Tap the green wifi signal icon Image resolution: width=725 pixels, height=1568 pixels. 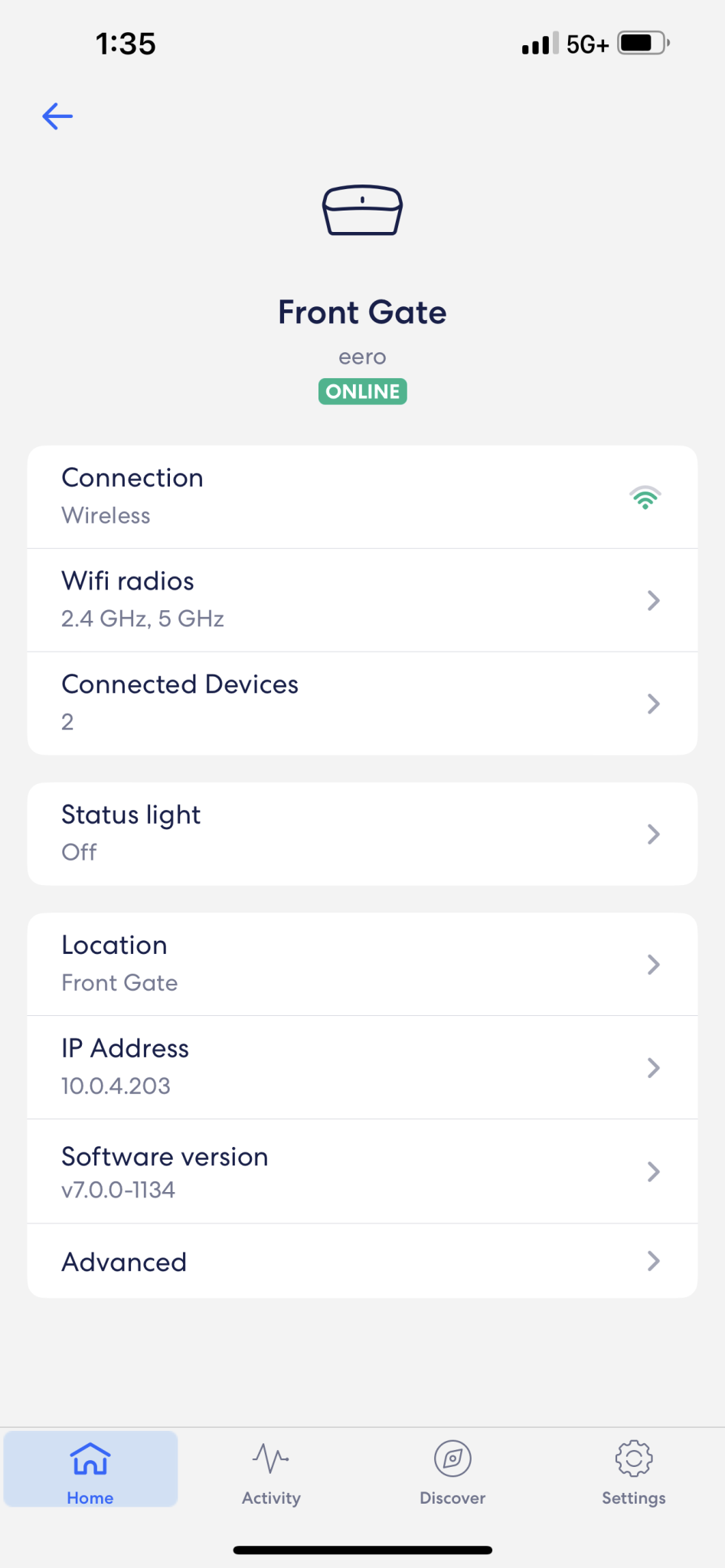click(x=645, y=498)
